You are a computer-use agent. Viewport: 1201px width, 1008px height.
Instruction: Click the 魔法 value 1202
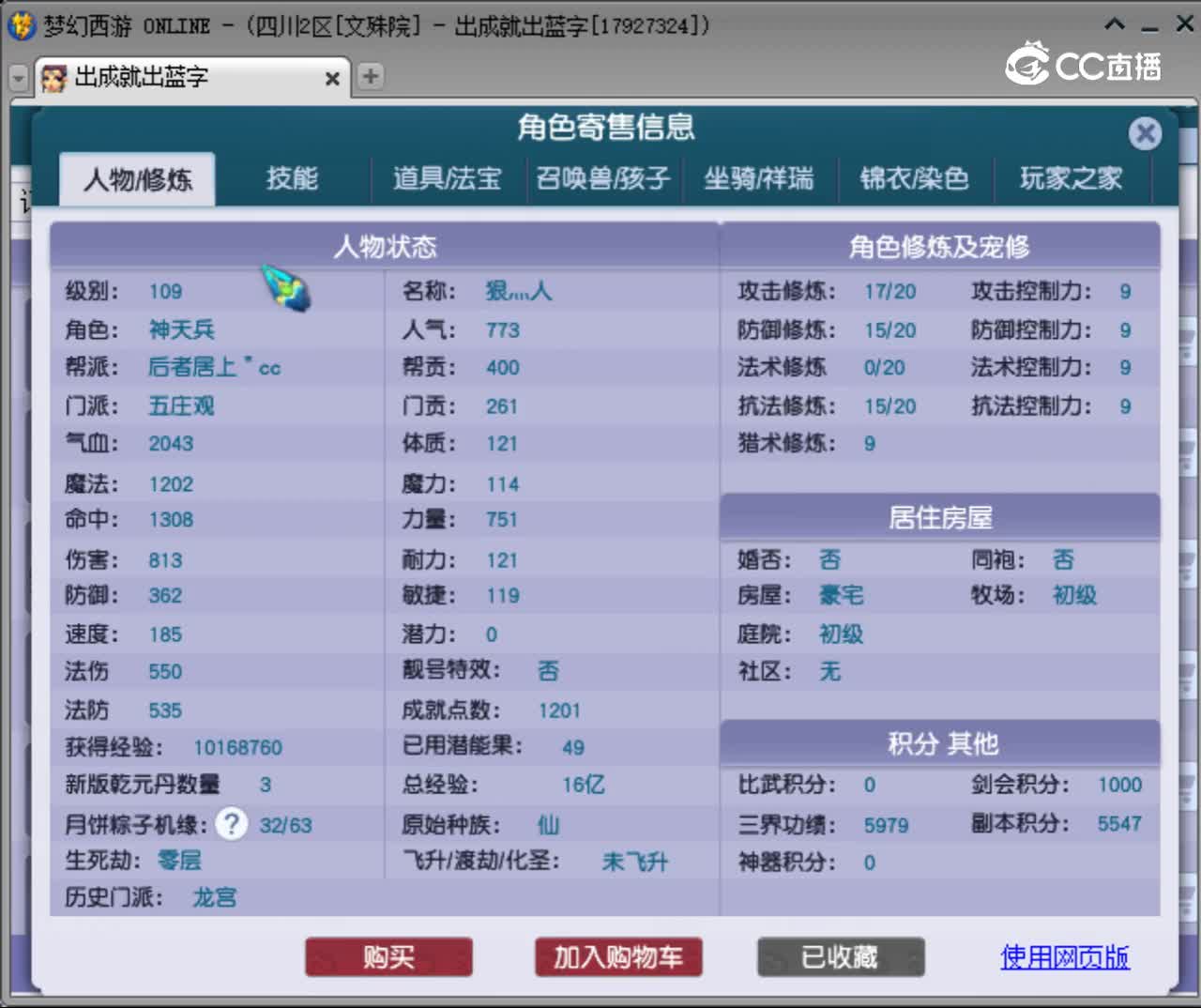click(x=171, y=484)
